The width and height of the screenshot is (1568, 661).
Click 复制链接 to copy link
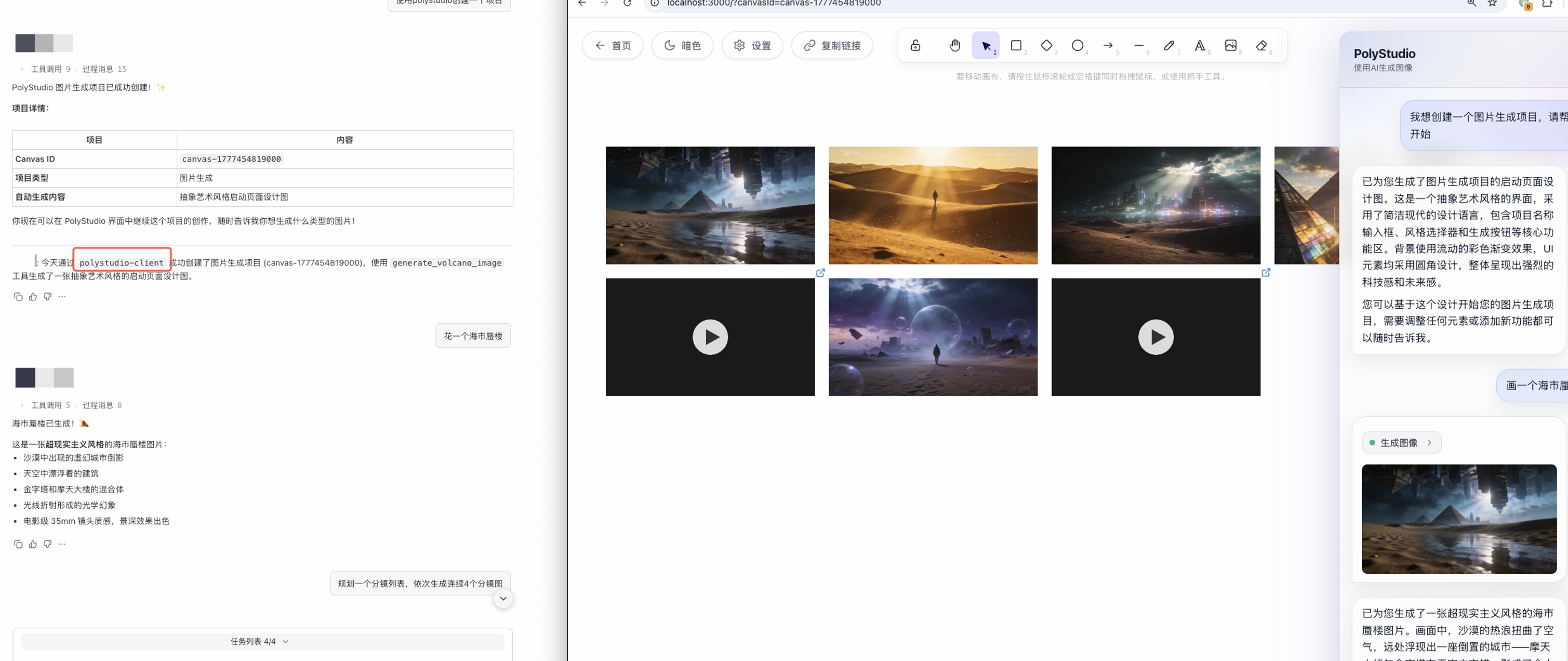[x=832, y=46]
